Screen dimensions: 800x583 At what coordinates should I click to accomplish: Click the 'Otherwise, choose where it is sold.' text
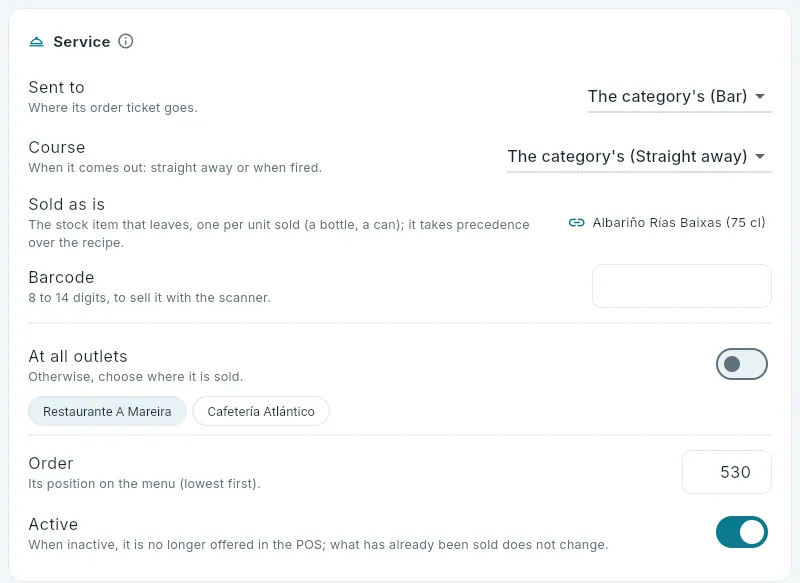[136, 377]
